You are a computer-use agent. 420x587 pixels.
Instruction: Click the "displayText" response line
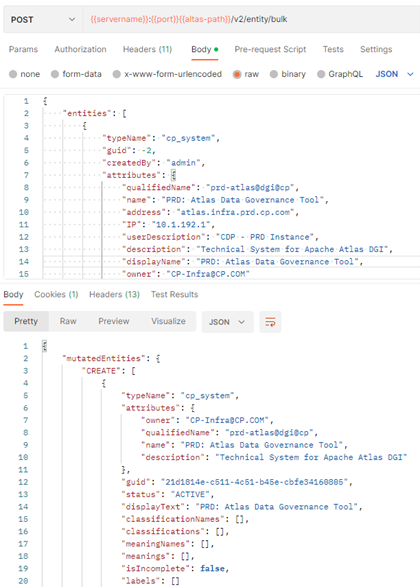point(242,507)
